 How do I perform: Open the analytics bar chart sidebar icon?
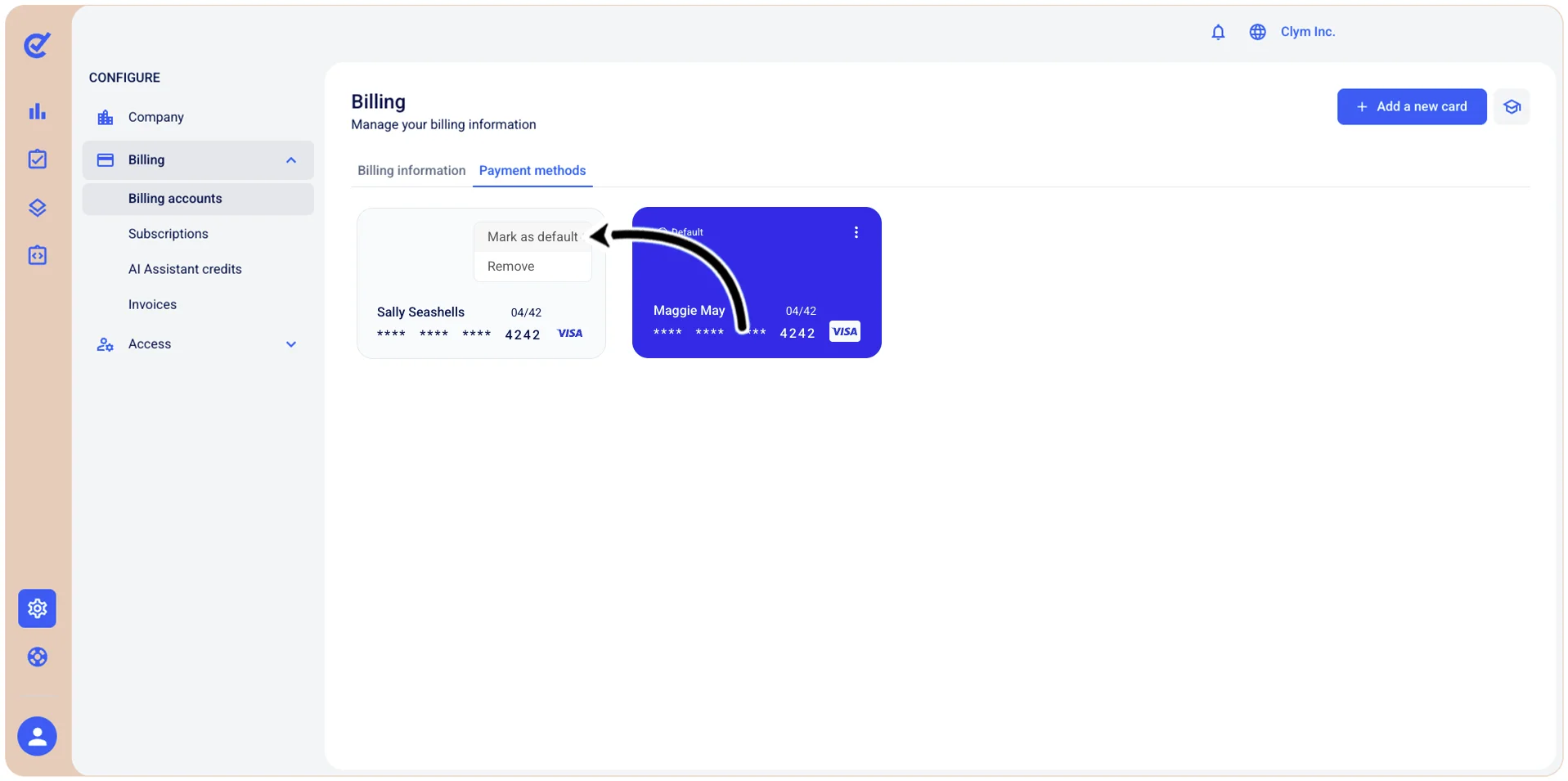(37, 111)
